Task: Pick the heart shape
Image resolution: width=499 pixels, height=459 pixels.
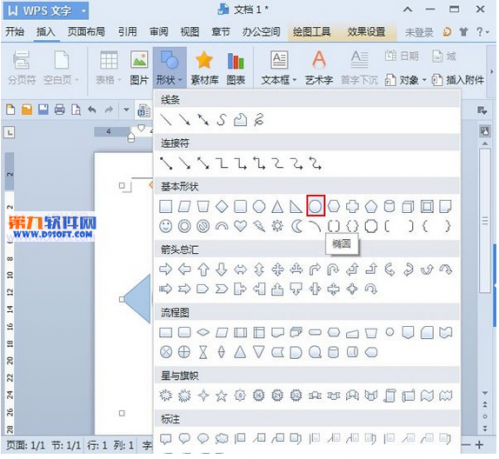Action: click(x=240, y=226)
